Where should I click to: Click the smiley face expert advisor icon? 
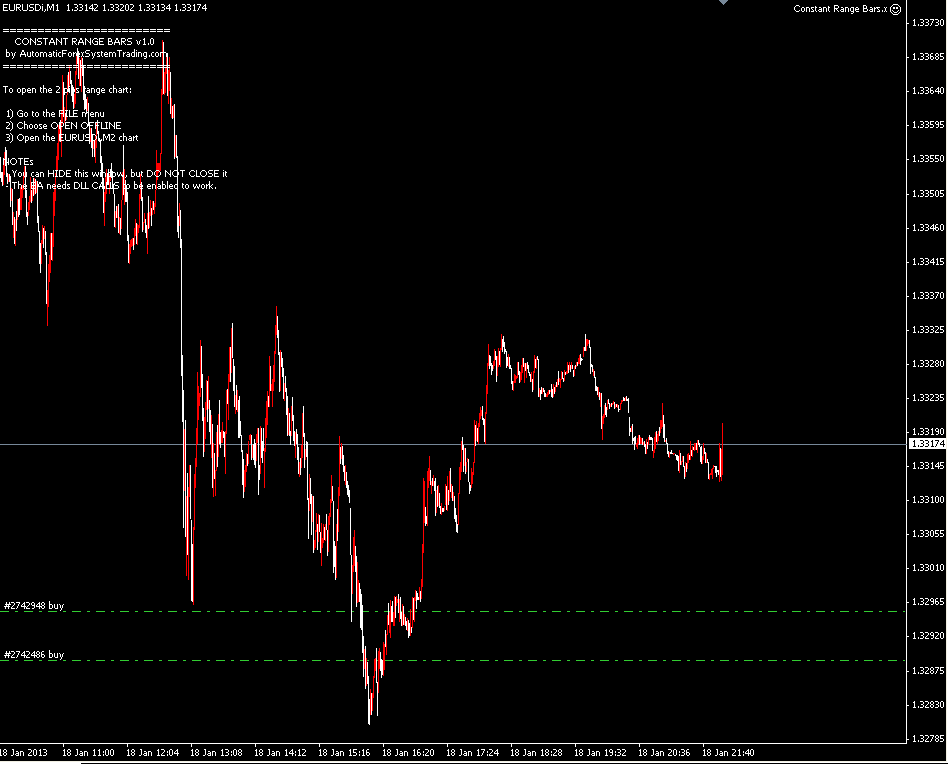(895, 9)
